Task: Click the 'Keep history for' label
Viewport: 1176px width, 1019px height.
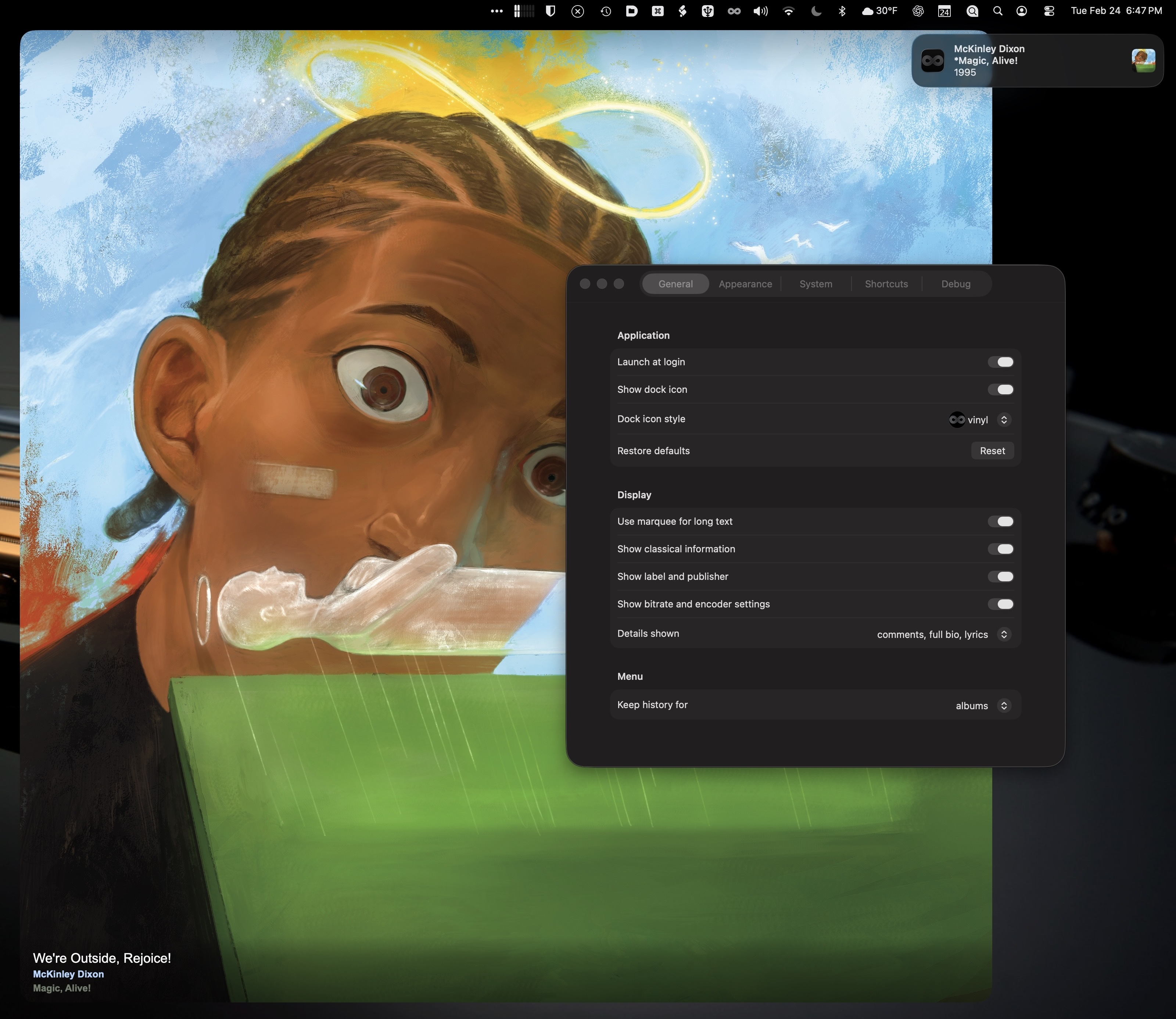Action: tap(653, 705)
